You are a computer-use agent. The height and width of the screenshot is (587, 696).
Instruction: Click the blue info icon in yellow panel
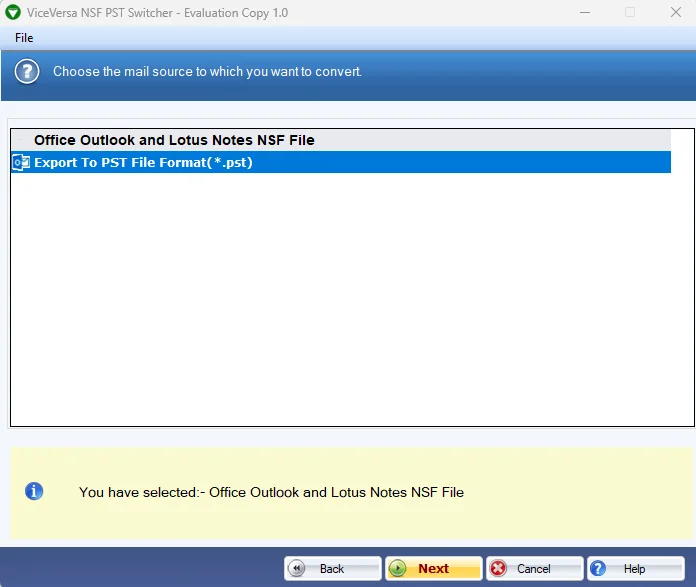34,492
